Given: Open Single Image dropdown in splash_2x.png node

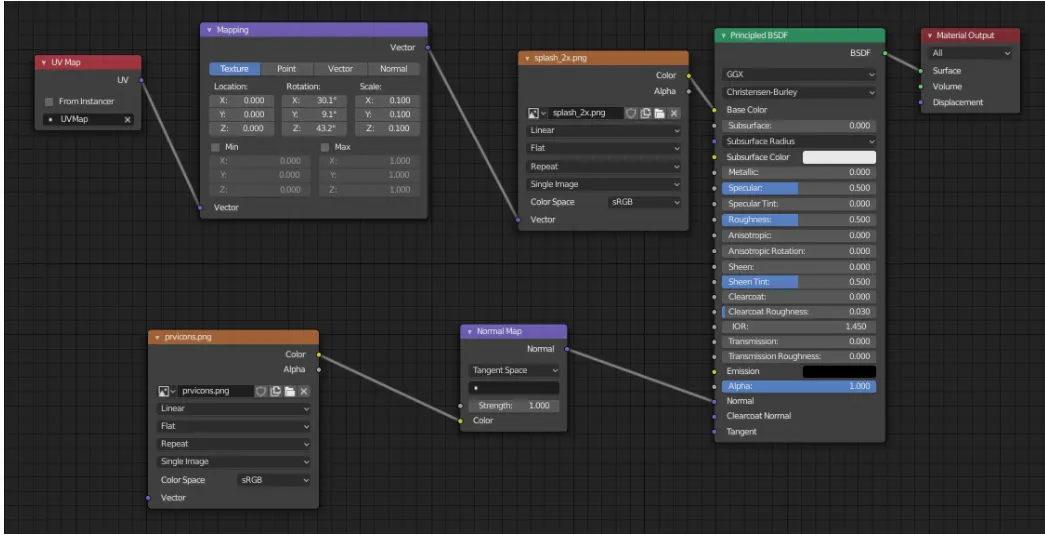Looking at the screenshot, I should [x=603, y=184].
